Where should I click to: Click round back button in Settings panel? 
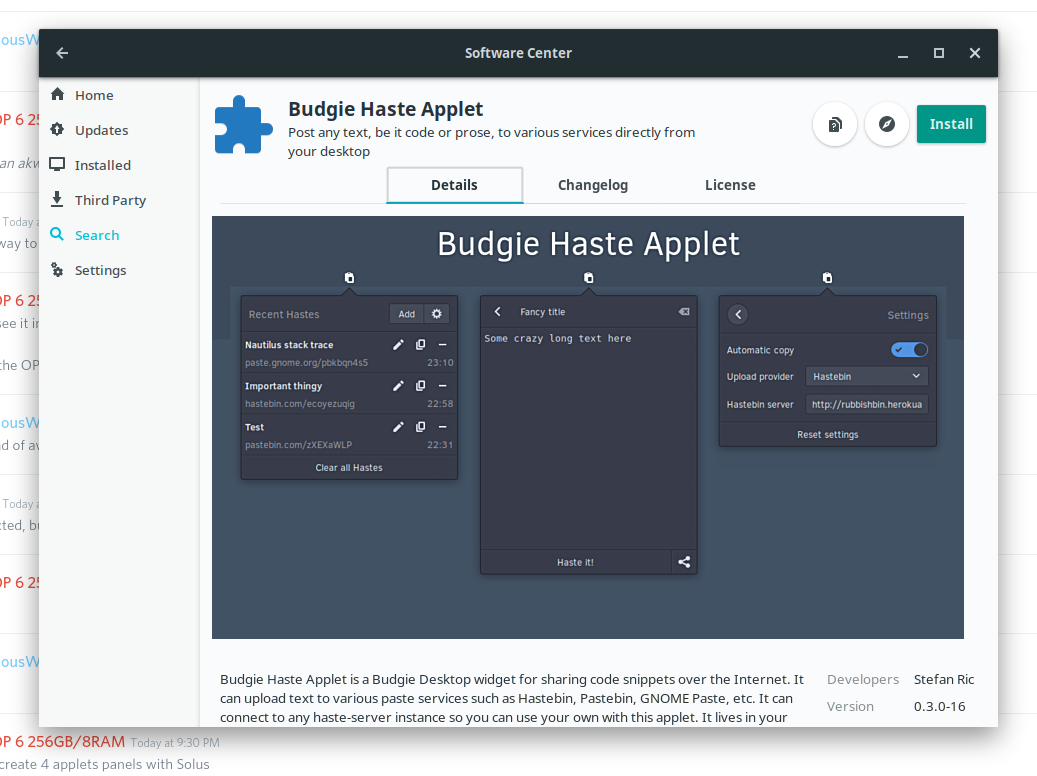pos(738,314)
